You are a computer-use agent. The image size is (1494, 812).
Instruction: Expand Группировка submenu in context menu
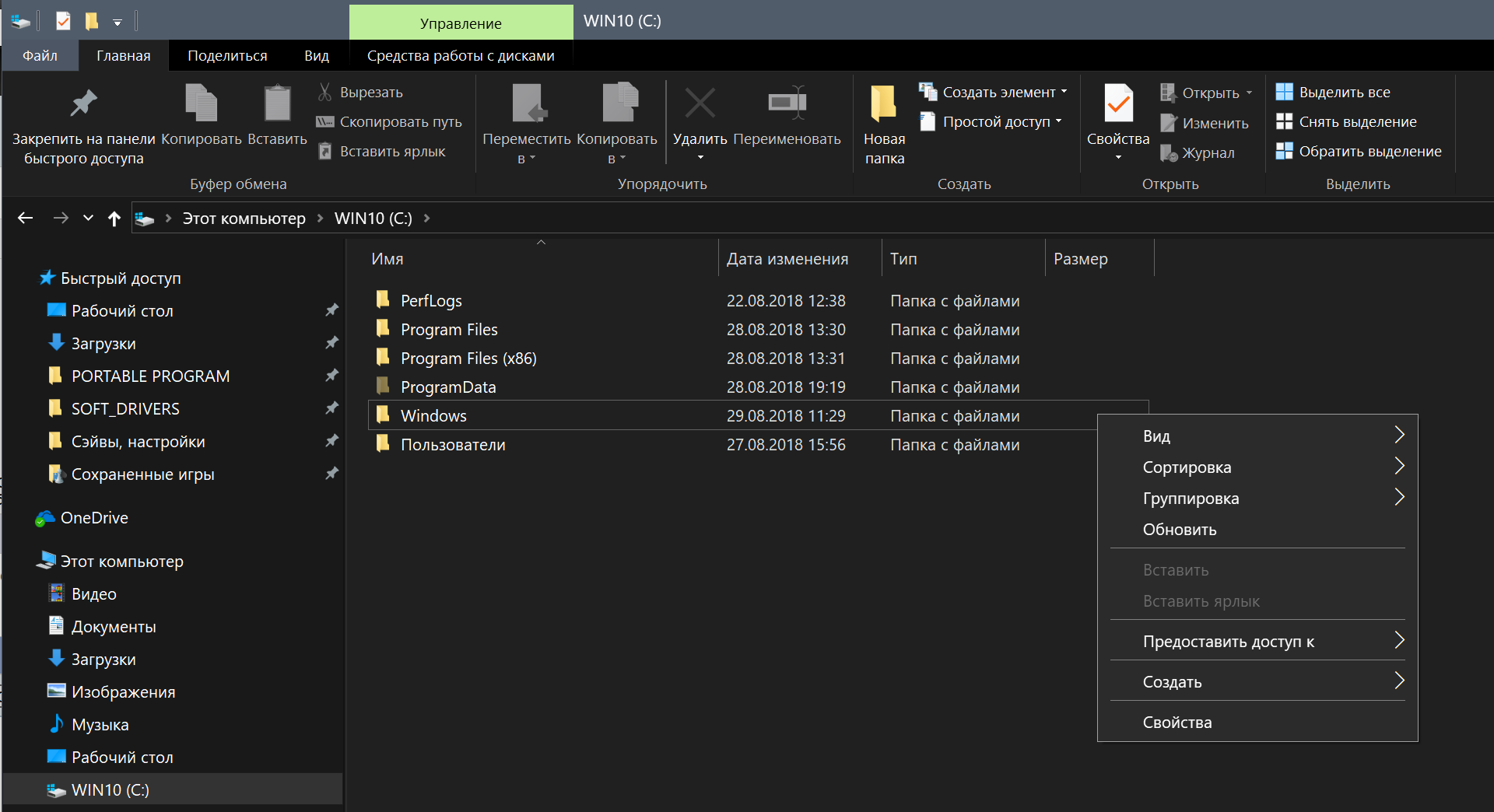coord(1400,497)
